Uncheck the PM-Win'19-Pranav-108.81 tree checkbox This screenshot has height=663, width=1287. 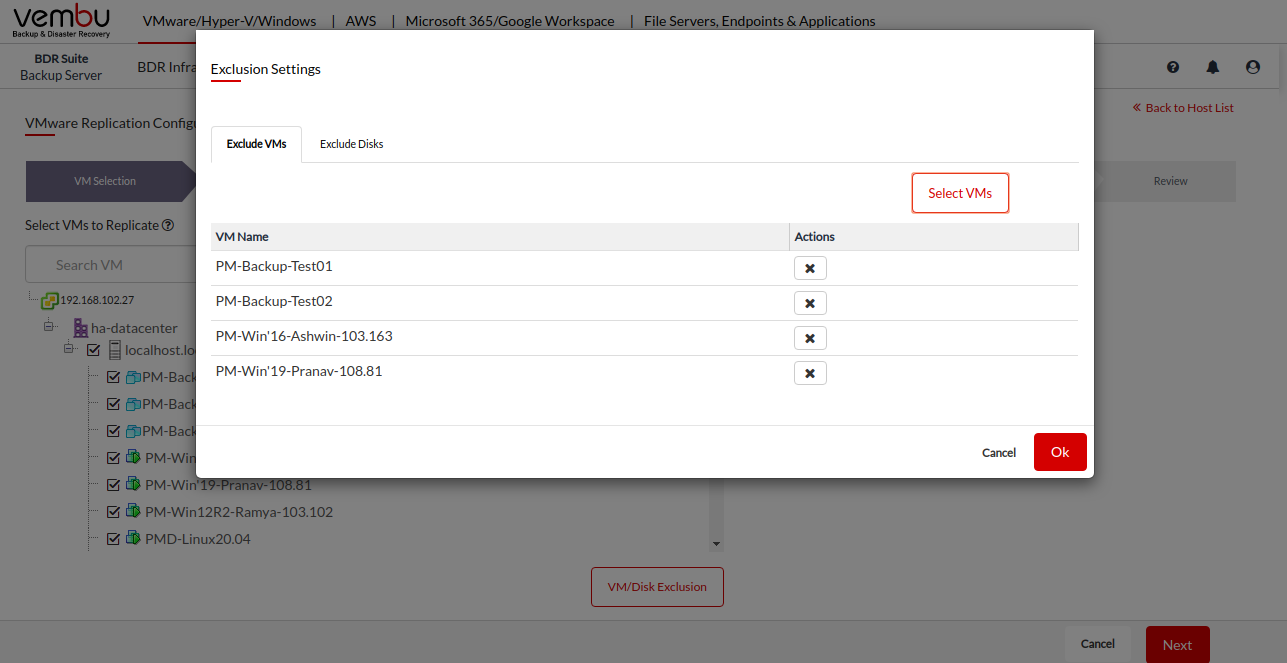point(113,485)
